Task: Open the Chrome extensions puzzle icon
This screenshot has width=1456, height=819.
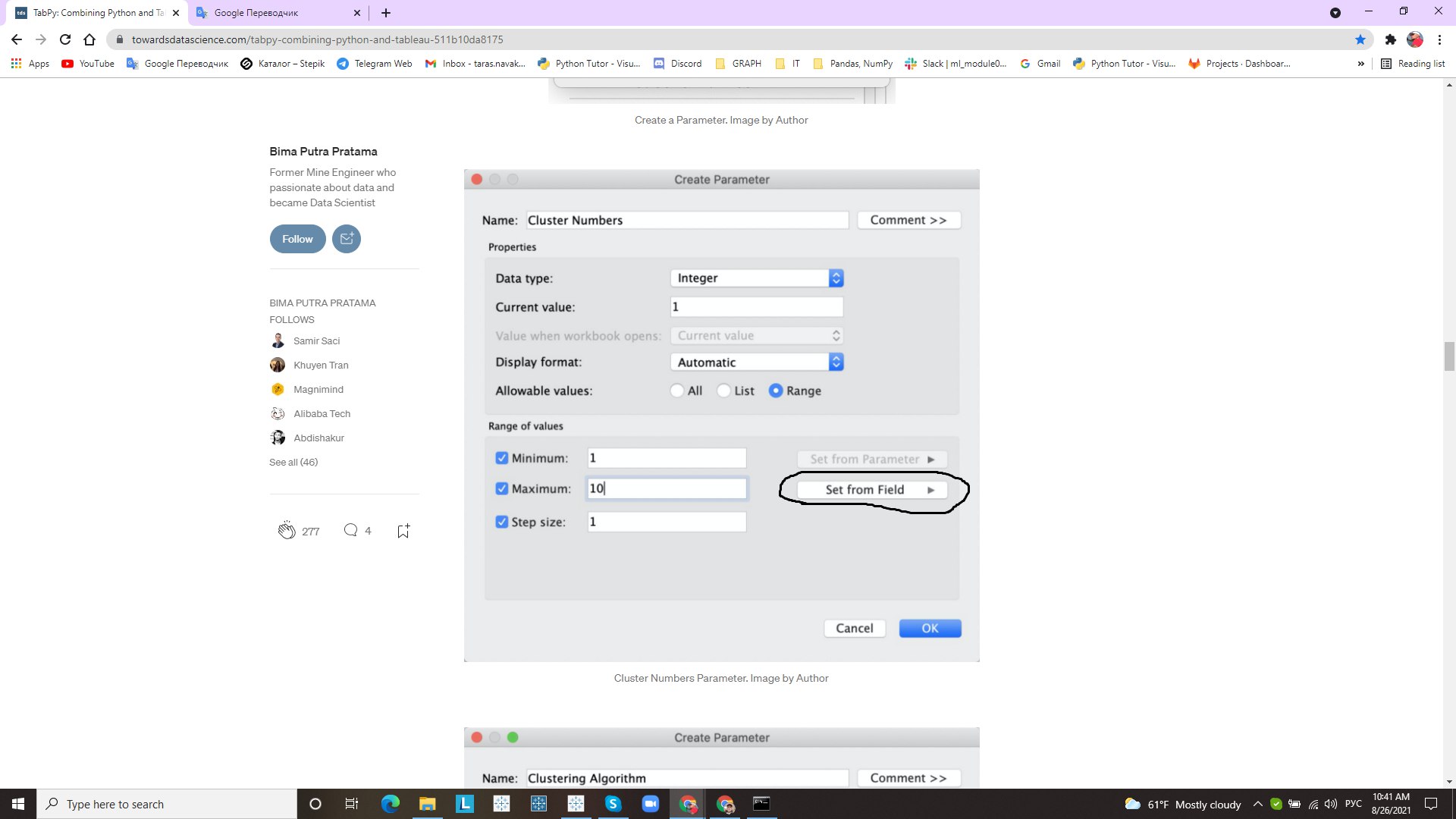Action: coord(1390,39)
